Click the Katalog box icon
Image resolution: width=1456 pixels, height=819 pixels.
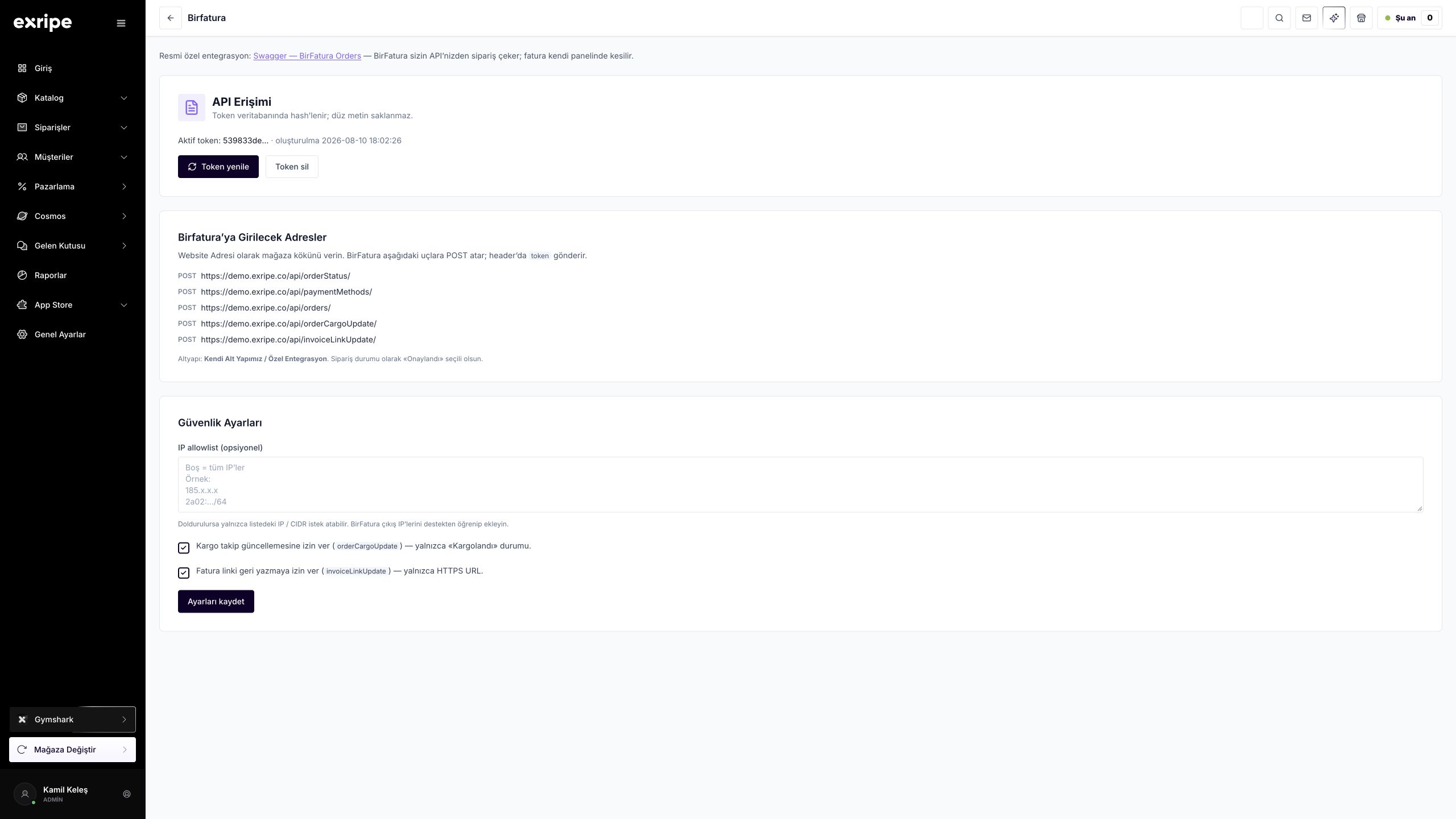coord(22,98)
